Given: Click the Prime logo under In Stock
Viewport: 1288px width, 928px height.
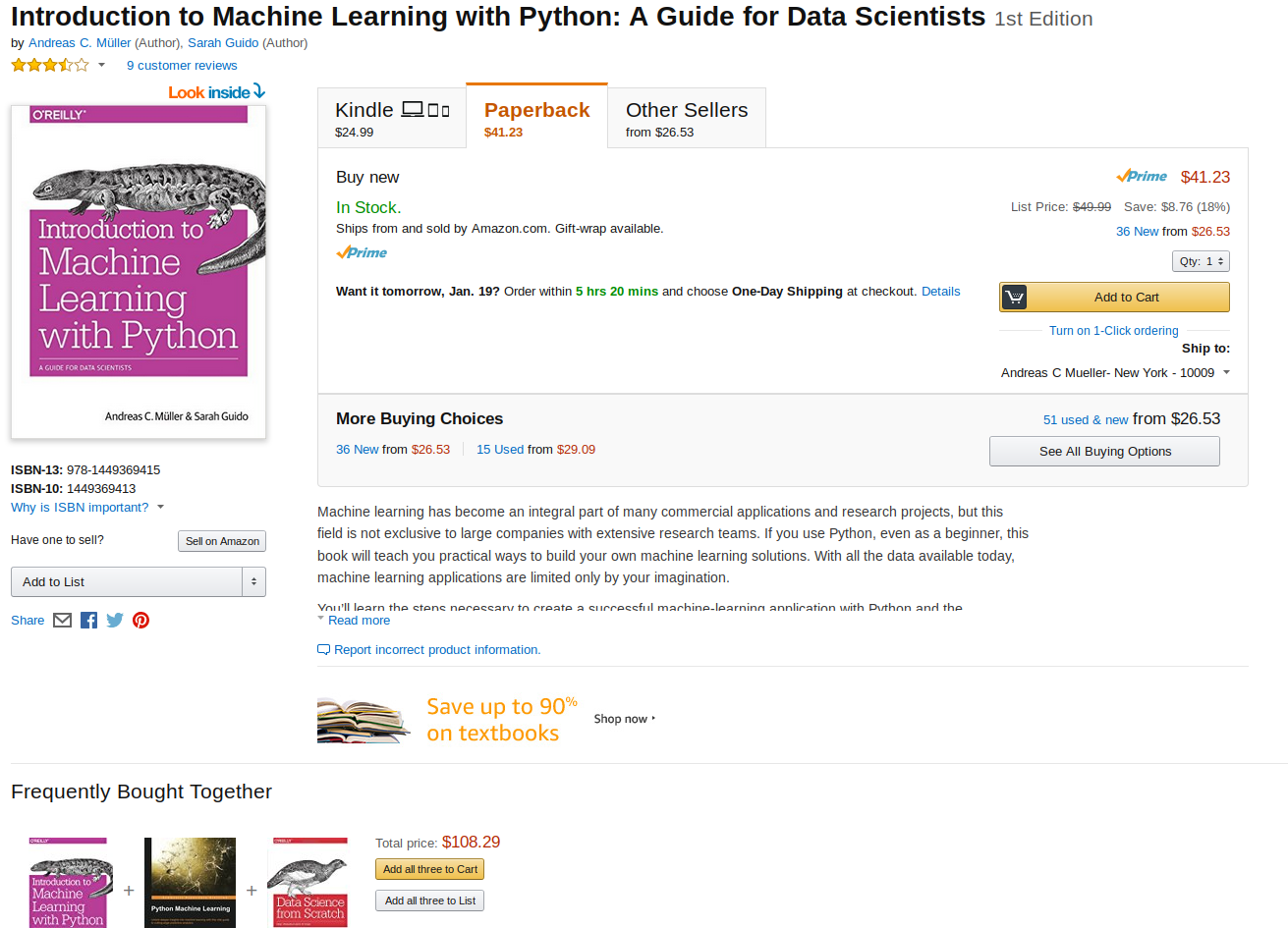Looking at the screenshot, I should click(361, 251).
